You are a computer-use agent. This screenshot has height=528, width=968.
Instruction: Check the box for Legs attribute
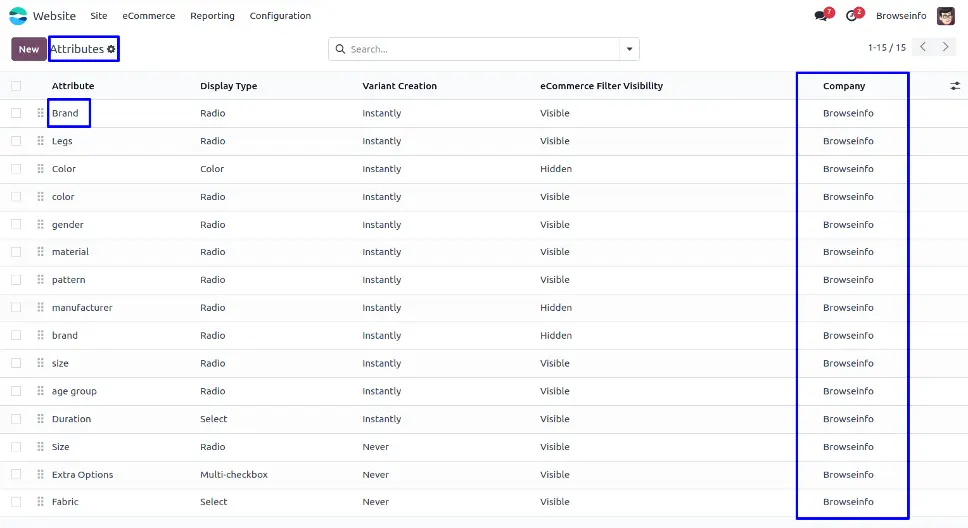pos(16,141)
